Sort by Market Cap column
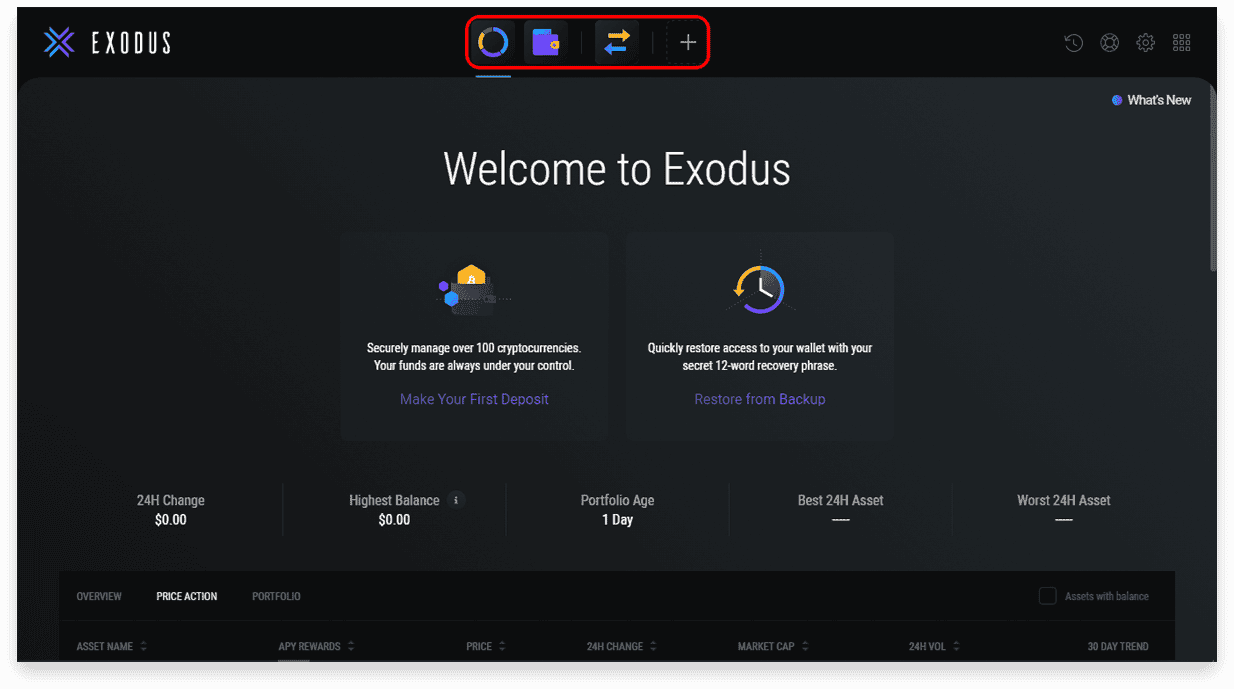This screenshot has width=1234, height=689. [773, 646]
